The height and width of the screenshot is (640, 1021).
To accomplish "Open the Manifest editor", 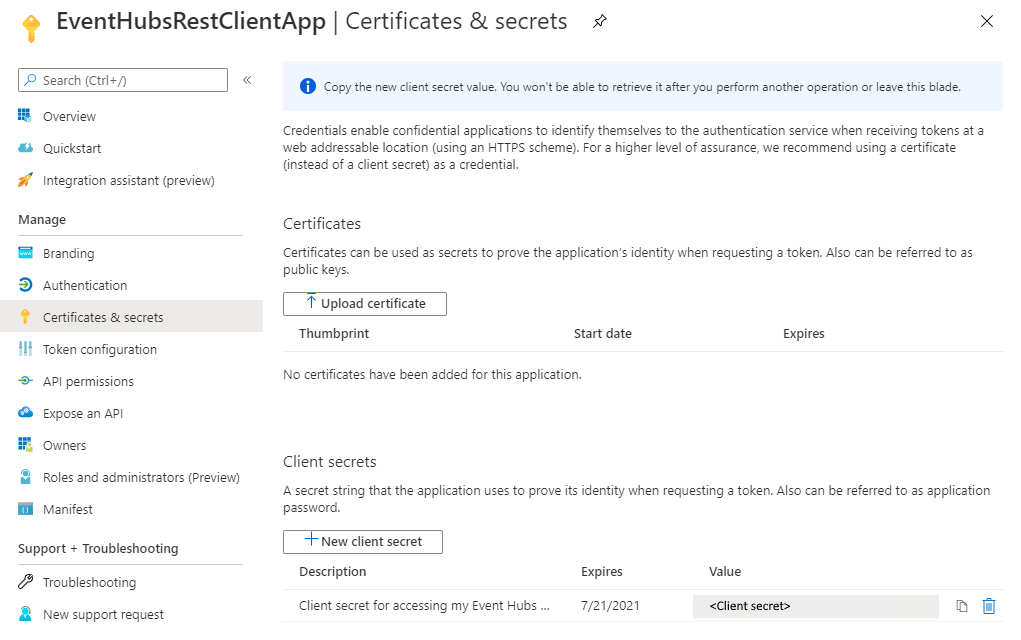I will pos(68,510).
